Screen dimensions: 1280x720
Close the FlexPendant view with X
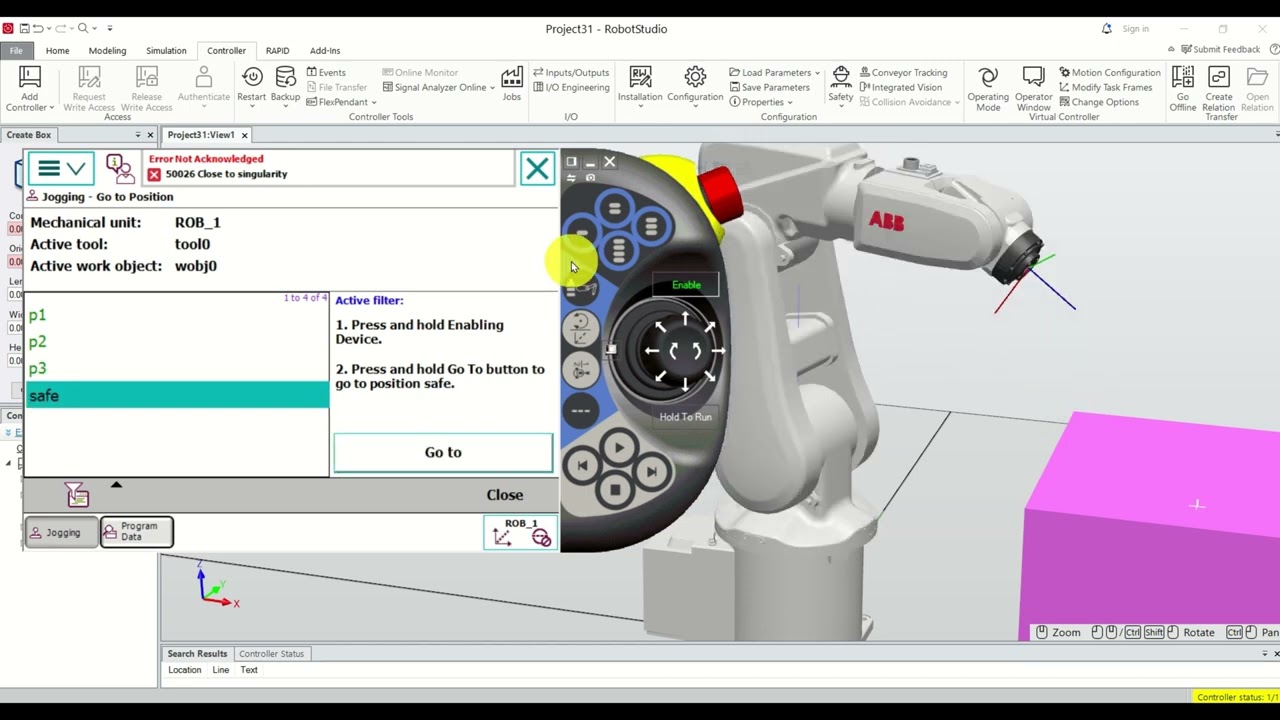[x=537, y=169]
